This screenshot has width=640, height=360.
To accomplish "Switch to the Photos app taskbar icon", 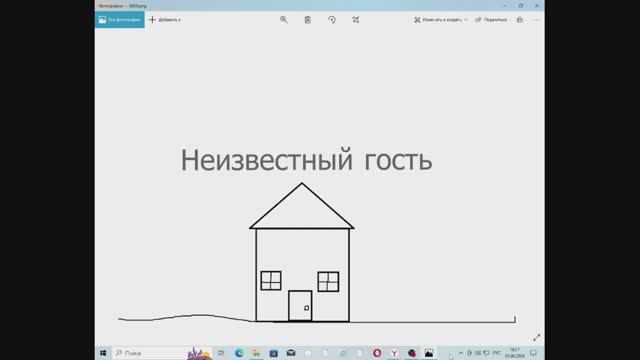I will (429, 353).
